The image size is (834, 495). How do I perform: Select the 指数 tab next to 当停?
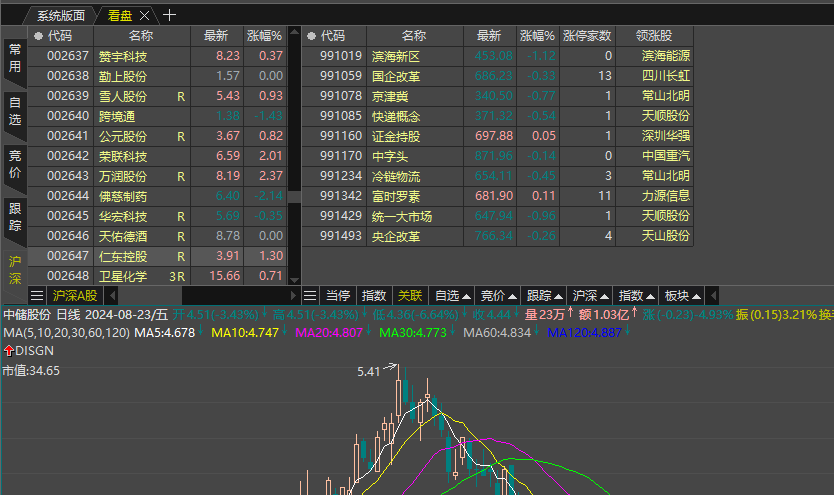373,296
